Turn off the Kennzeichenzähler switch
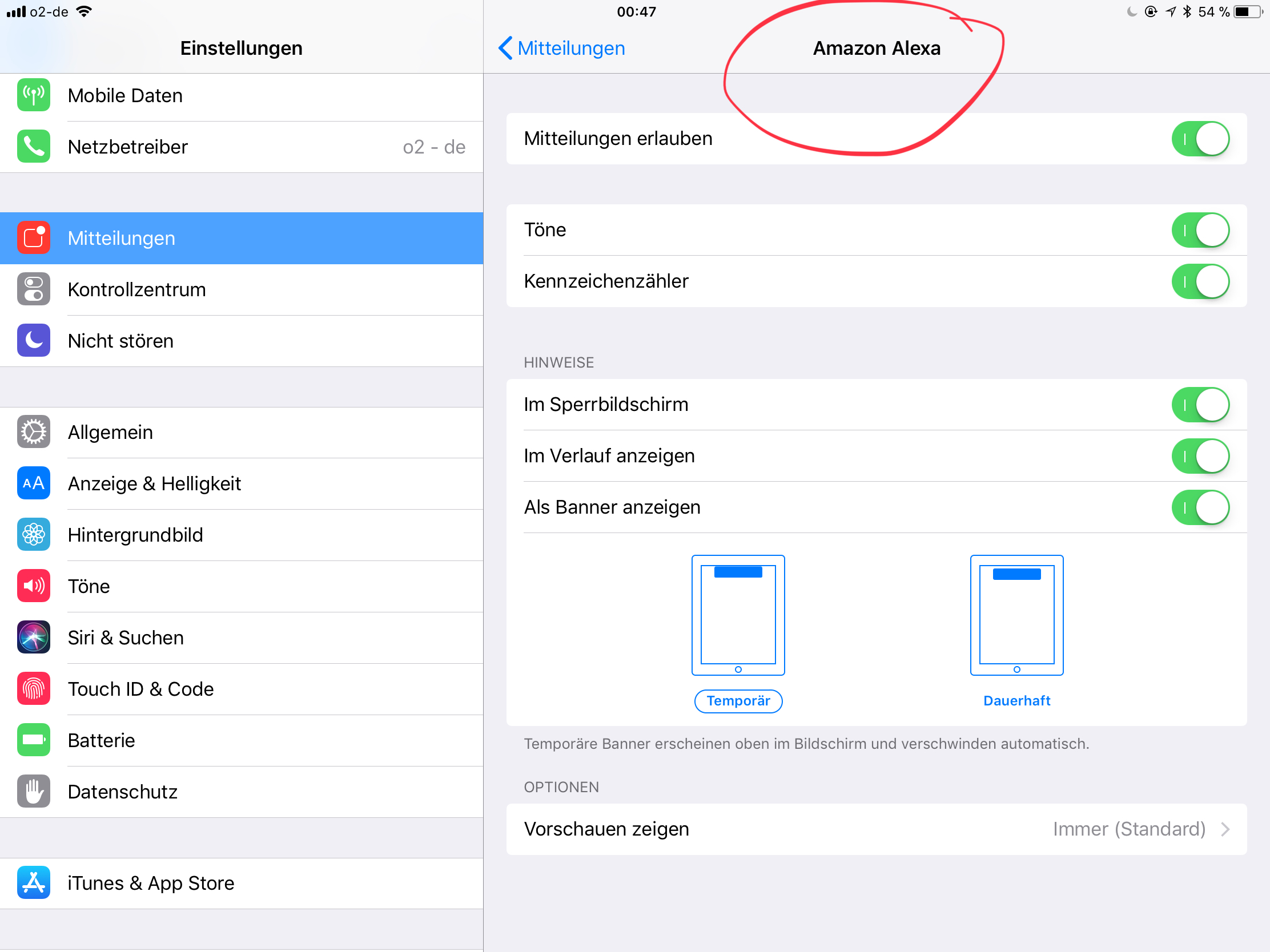The height and width of the screenshot is (952, 1270). click(x=1200, y=281)
